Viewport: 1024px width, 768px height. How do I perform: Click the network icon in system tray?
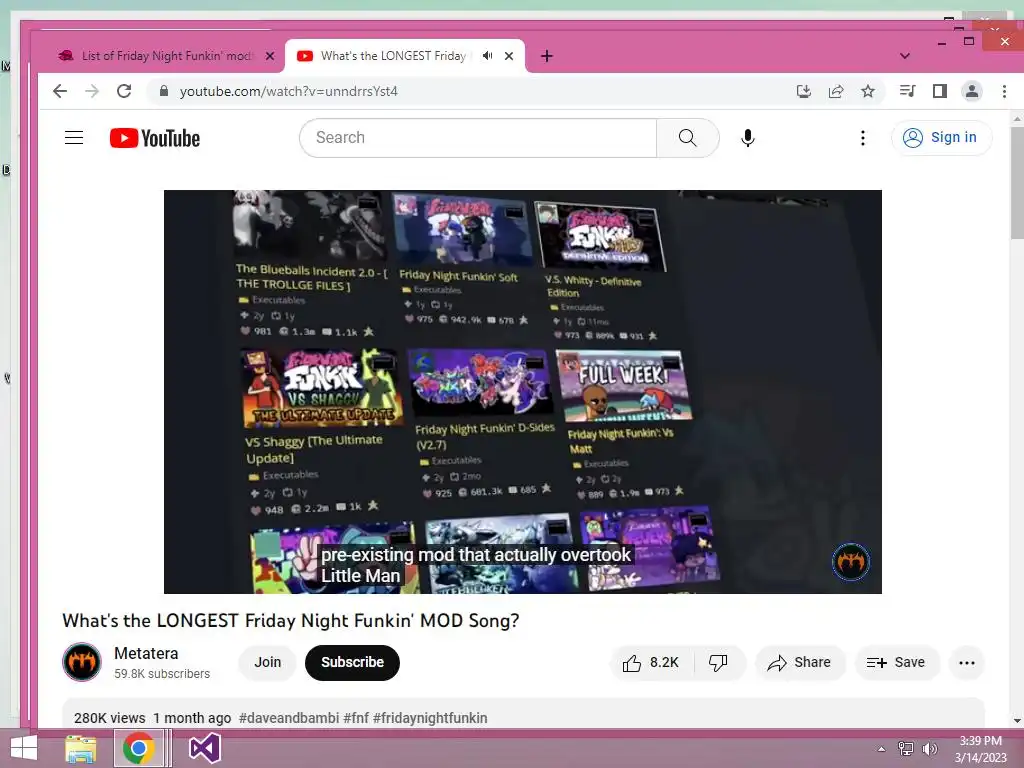pyautogui.click(x=906, y=748)
